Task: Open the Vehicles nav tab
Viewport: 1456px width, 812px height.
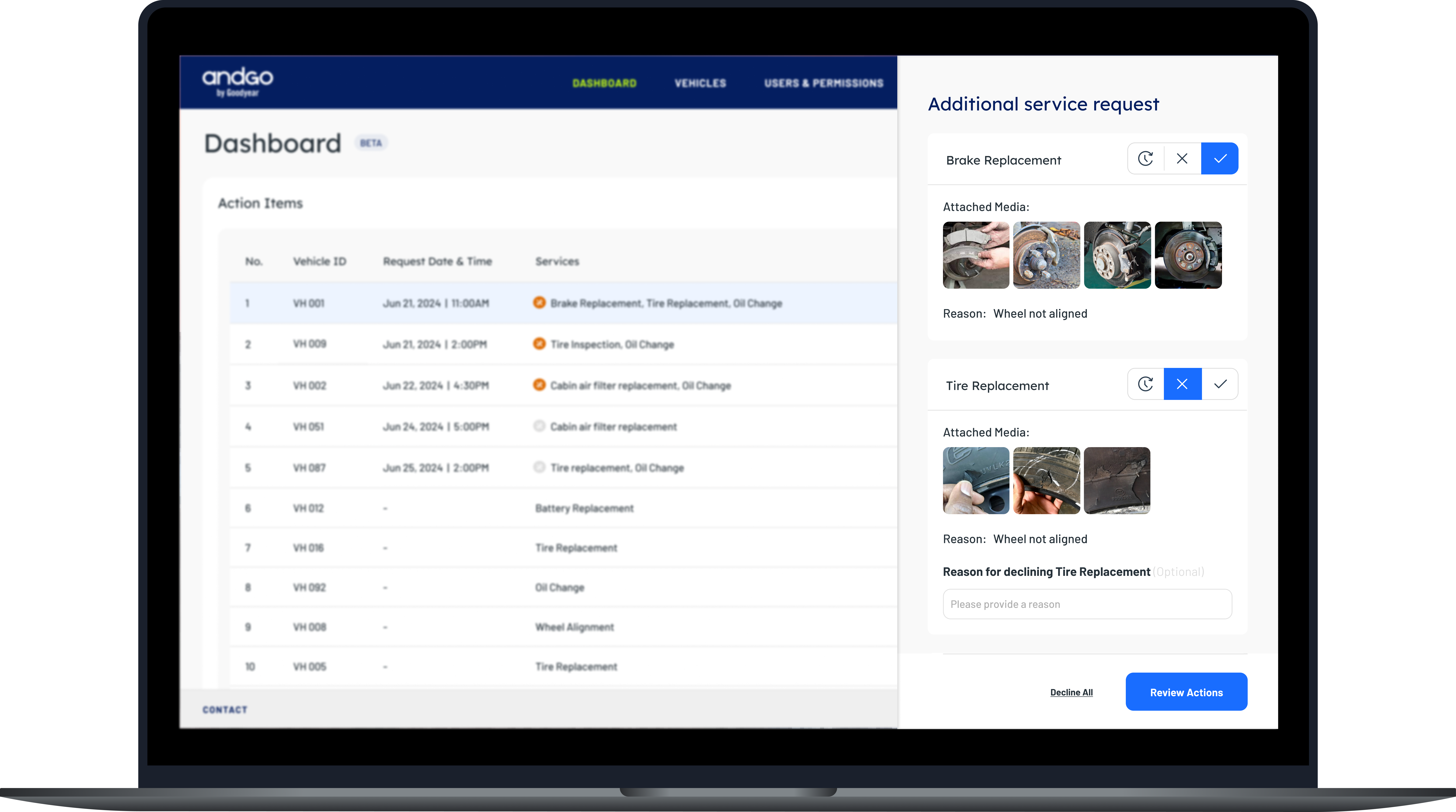Action: [x=700, y=84]
